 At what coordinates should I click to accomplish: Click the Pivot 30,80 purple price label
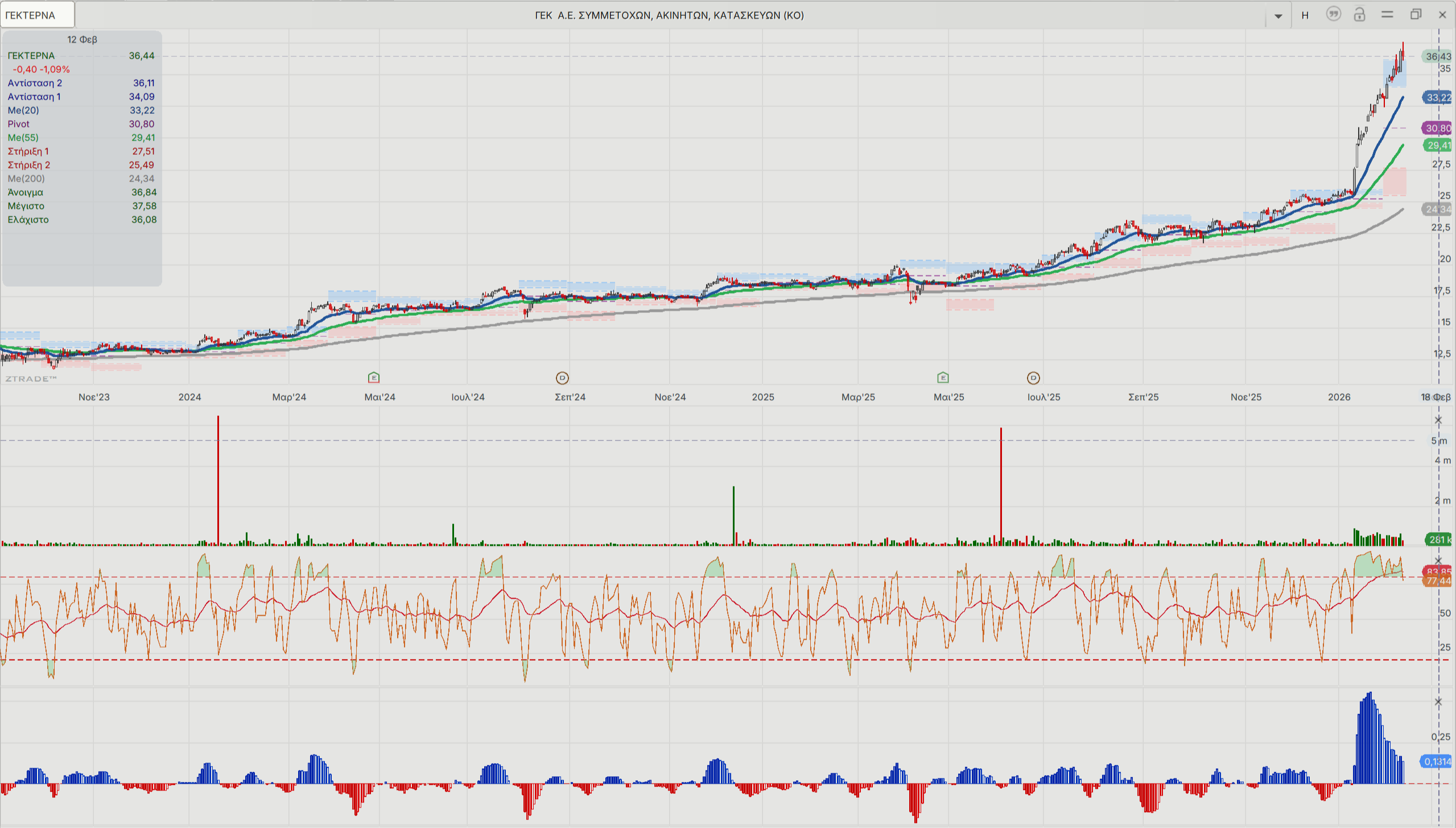pyautogui.click(x=1437, y=128)
